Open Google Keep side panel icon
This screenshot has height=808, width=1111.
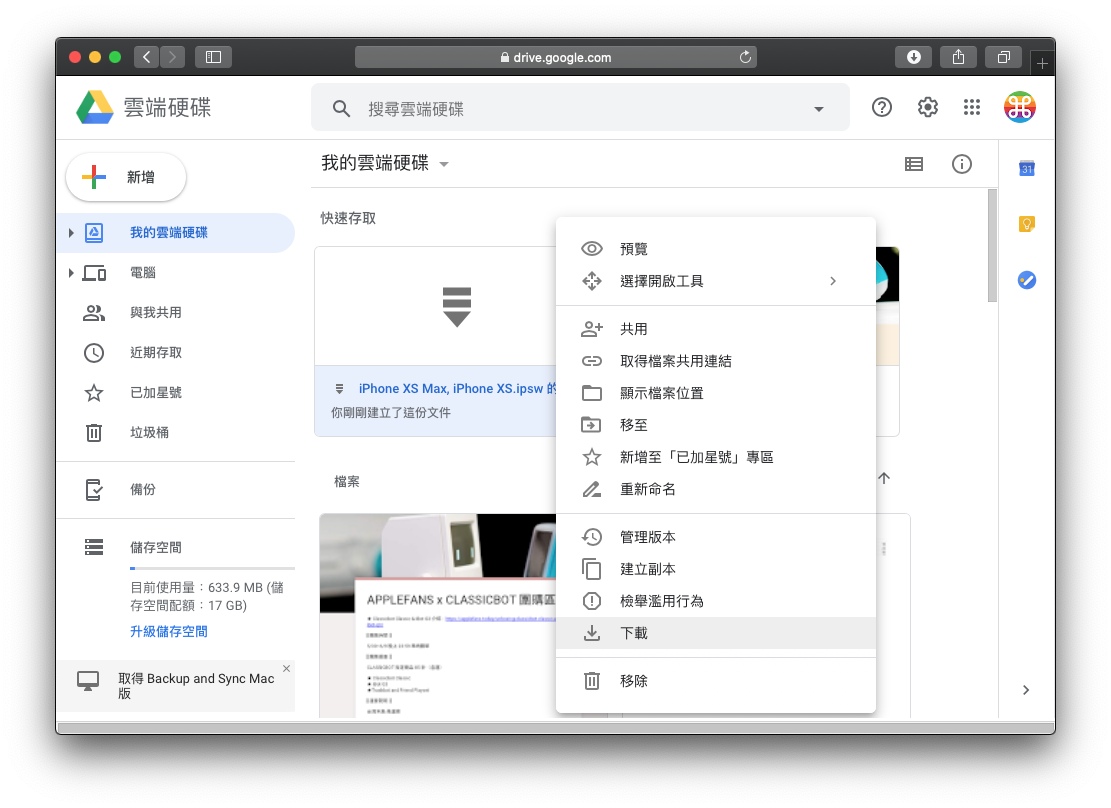1027,224
